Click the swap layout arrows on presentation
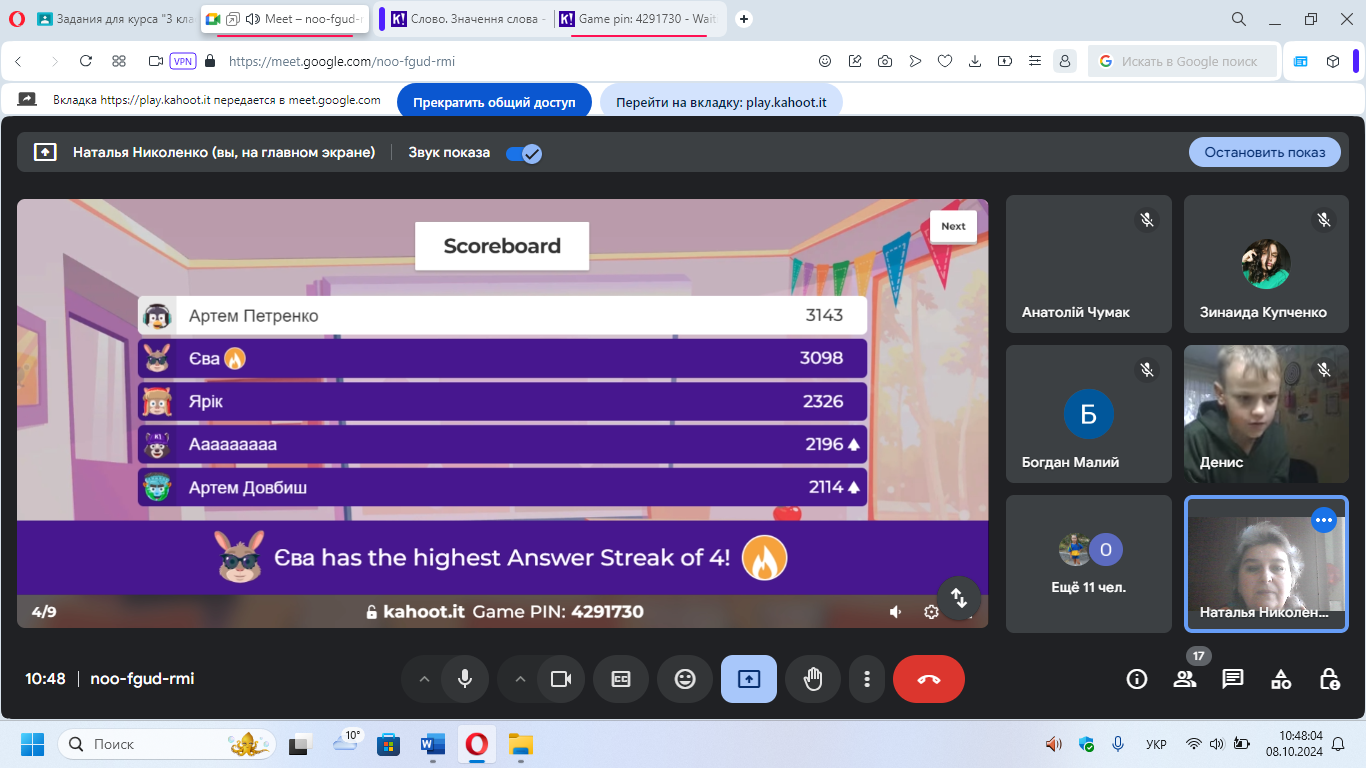Viewport: 1366px width, 768px height. click(959, 598)
